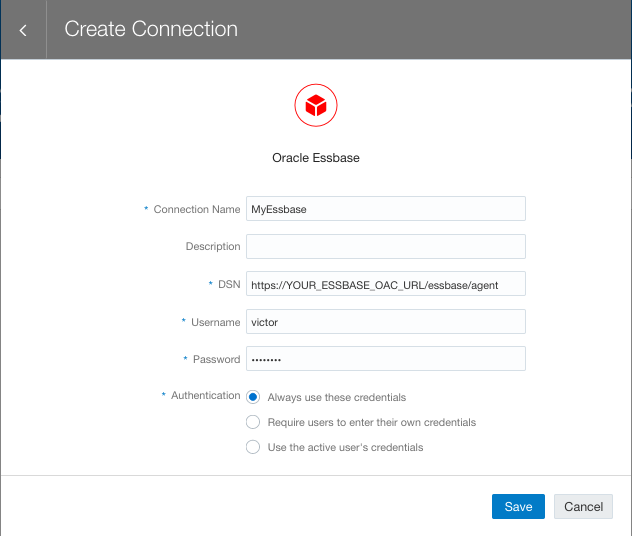Focus the masked Password field
The width and height of the screenshot is (632, 536).
point(385,359)
